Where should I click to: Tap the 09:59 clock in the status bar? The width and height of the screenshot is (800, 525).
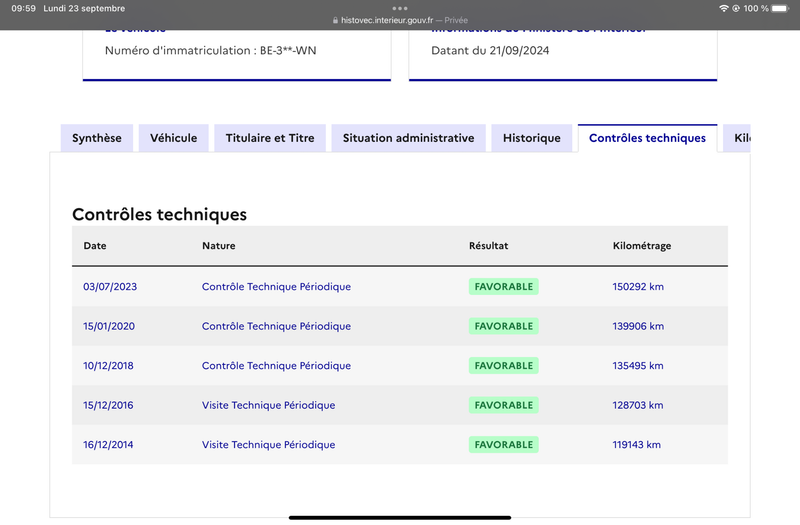point(23,8)
